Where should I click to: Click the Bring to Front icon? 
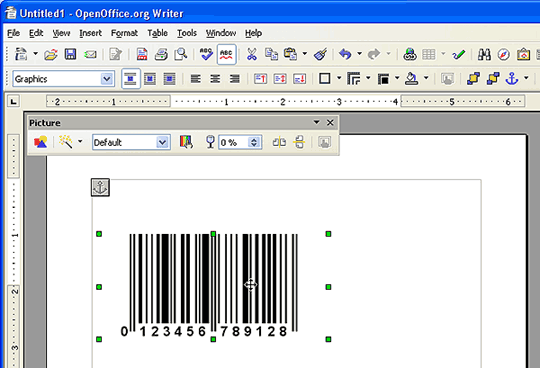pyautogui.click(x=474, y=79)
